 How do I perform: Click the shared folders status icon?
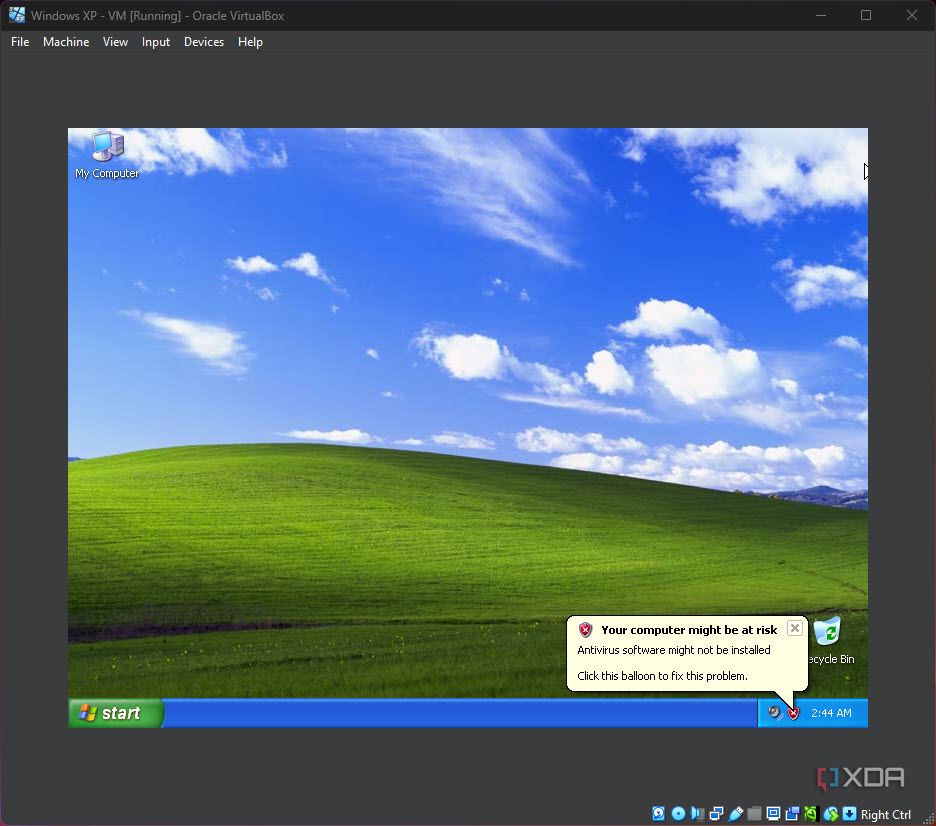click(x=755, y=813)
